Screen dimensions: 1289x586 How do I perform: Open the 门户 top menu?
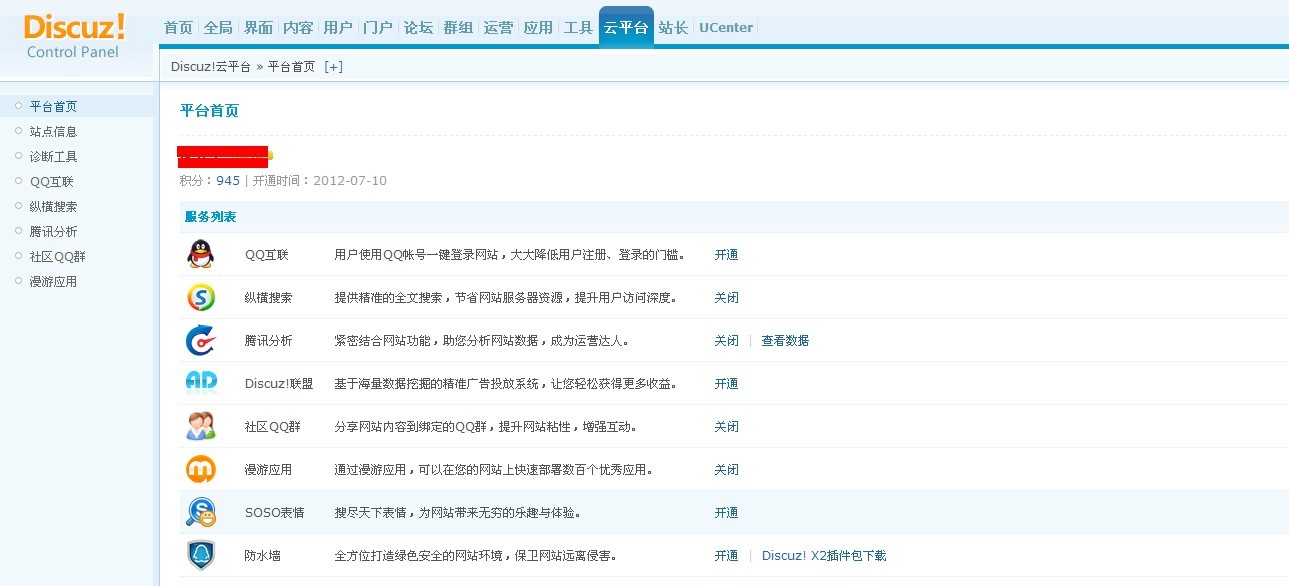point(378,28)
